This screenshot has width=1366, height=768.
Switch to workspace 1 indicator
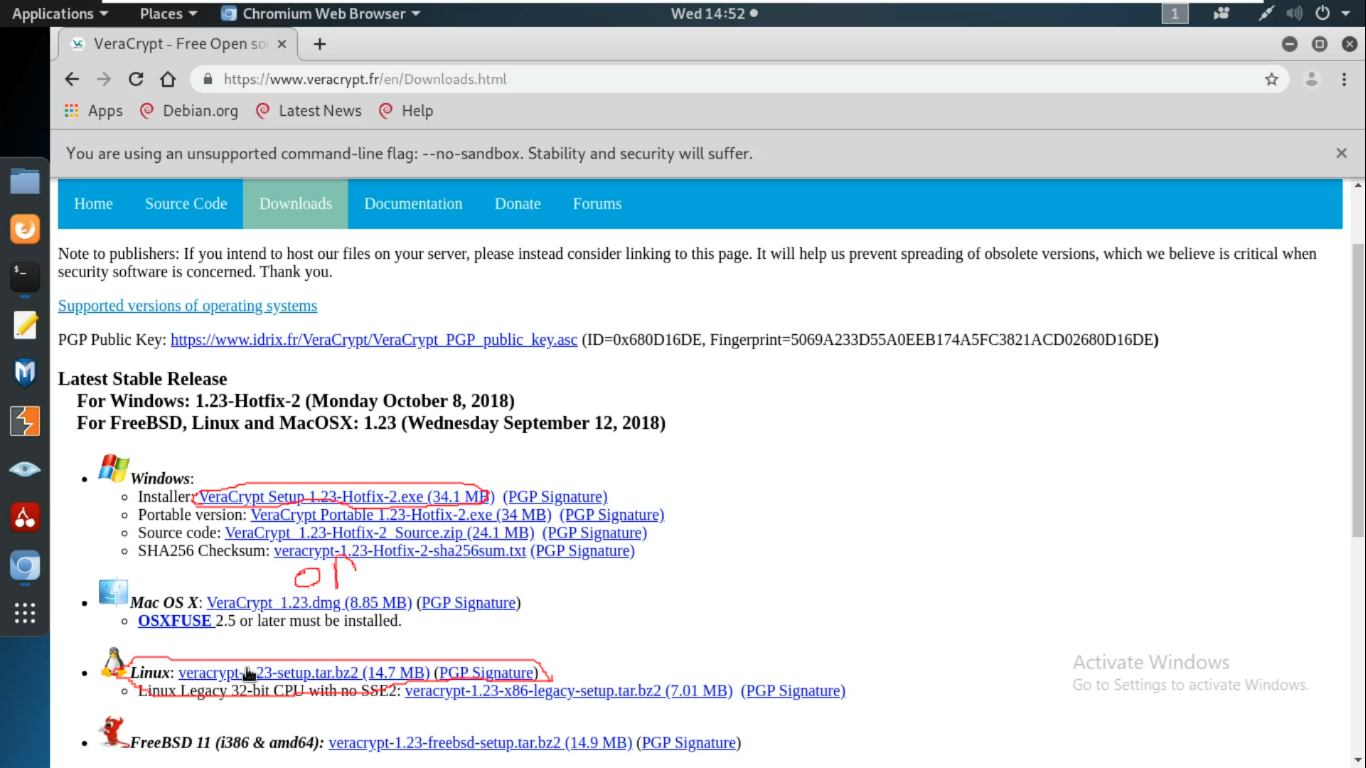(x=1175, y=14)
